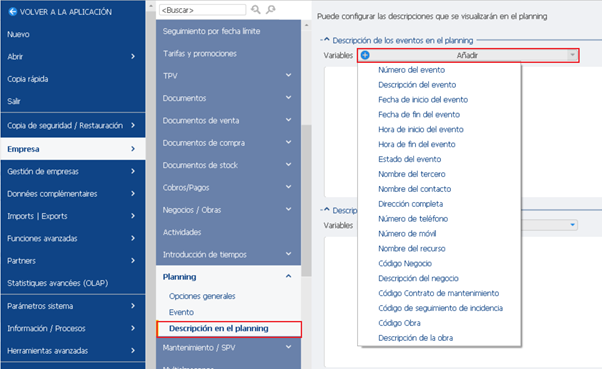Viewport: 602px width, 369px height.
Task: Open Herramientas avanzadas
Action: point(73,351)
